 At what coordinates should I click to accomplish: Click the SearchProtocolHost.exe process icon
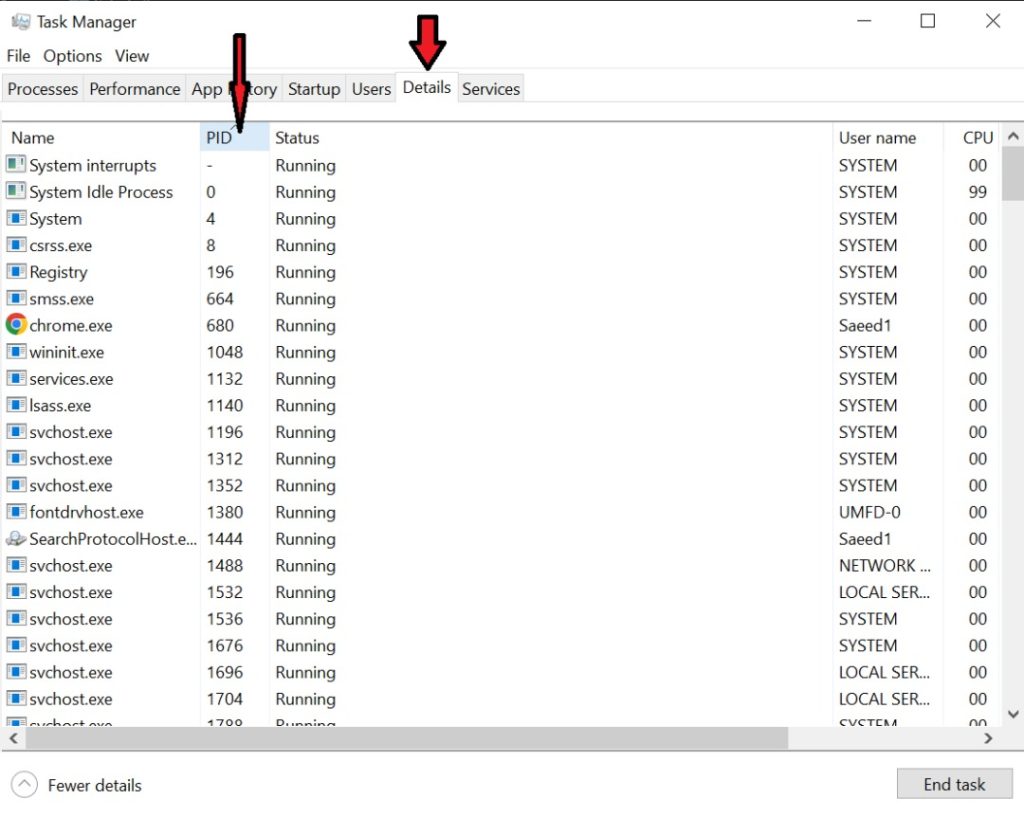16,539
